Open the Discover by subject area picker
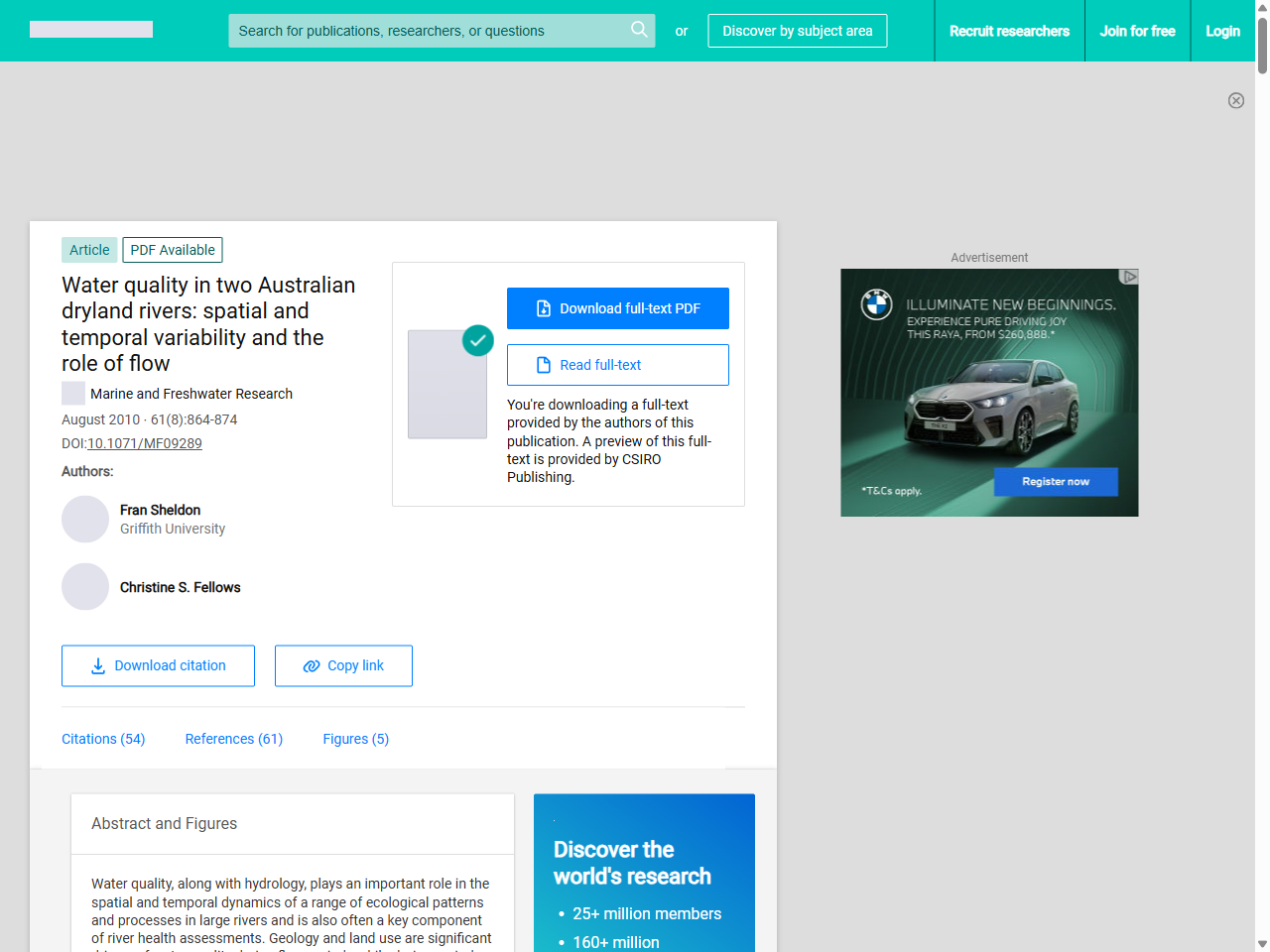 (797, 31)
